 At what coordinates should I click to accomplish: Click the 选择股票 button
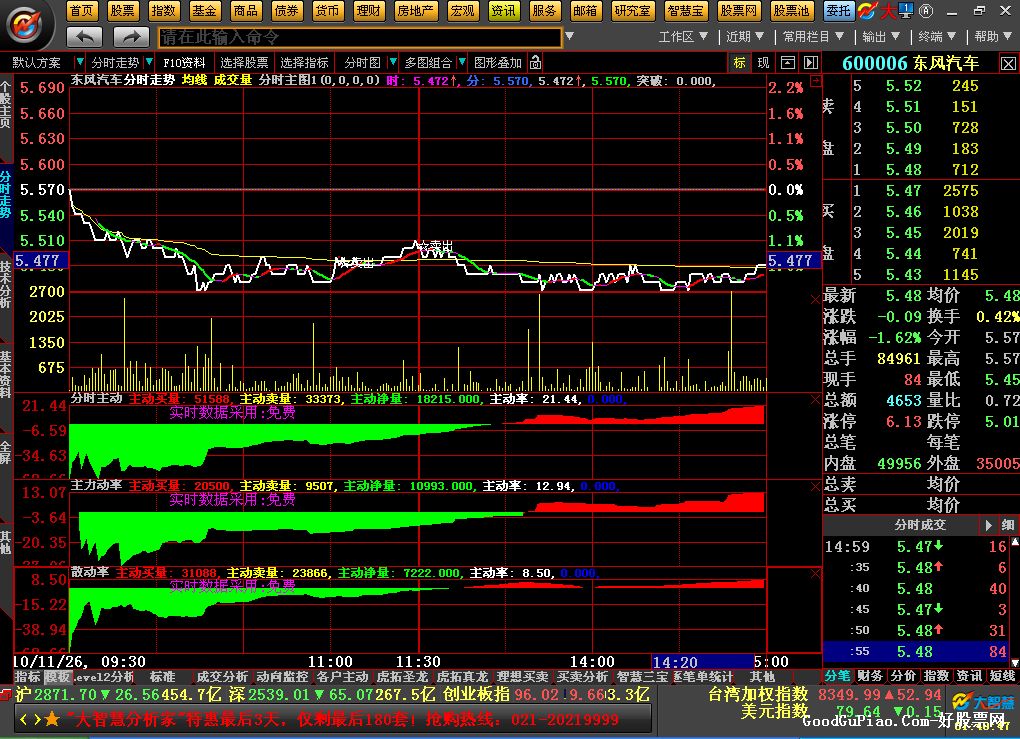pyautogui.click(x=244, y=62)
